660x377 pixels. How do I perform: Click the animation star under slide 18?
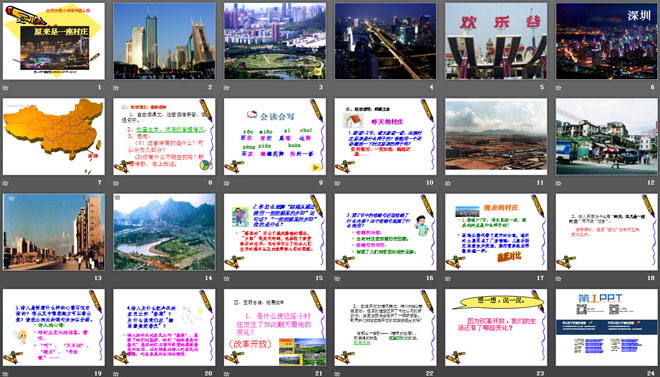tap(559, 279)
